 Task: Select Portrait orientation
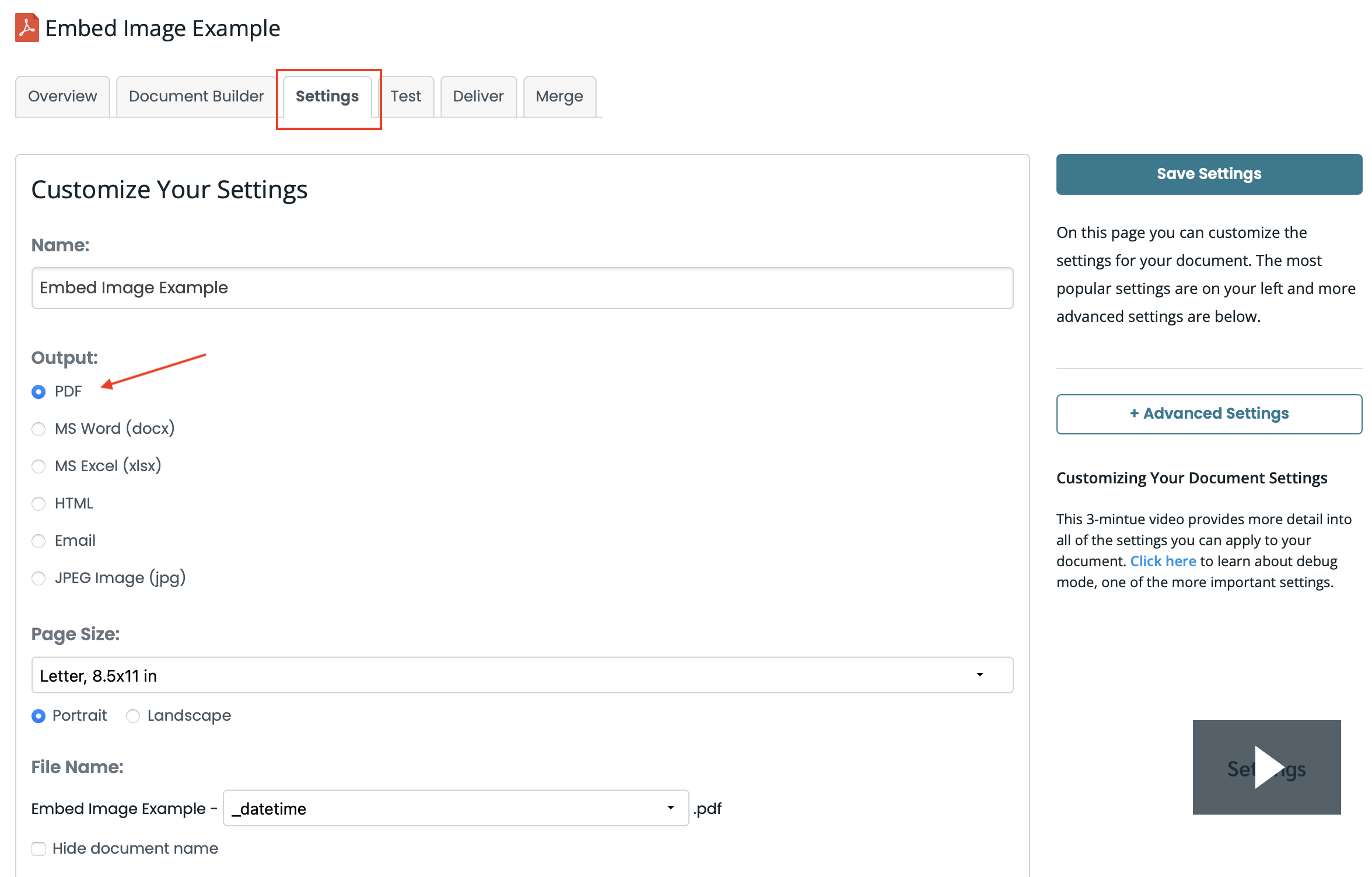coord(38,716)
